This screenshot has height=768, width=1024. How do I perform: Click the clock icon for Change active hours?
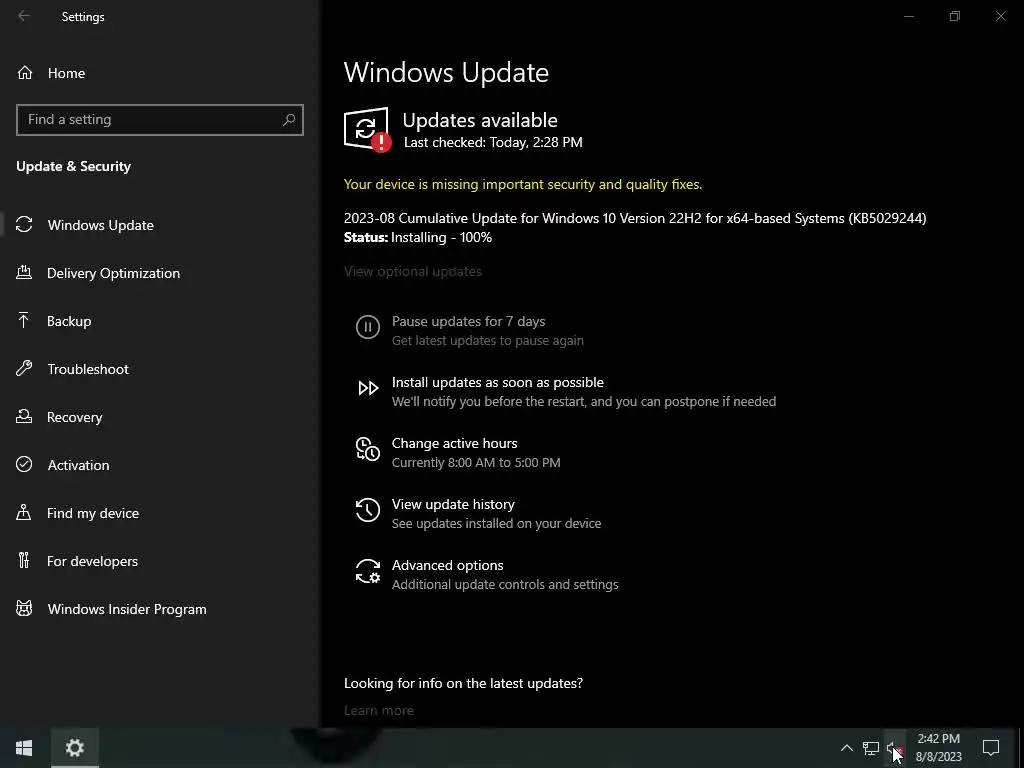point(368,449)
